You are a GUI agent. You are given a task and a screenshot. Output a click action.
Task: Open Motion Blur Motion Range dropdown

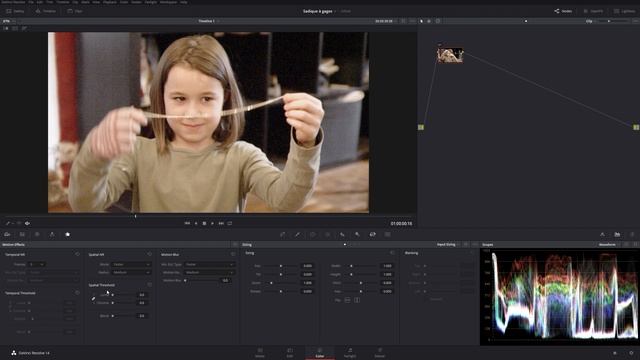tap(209, 272)
